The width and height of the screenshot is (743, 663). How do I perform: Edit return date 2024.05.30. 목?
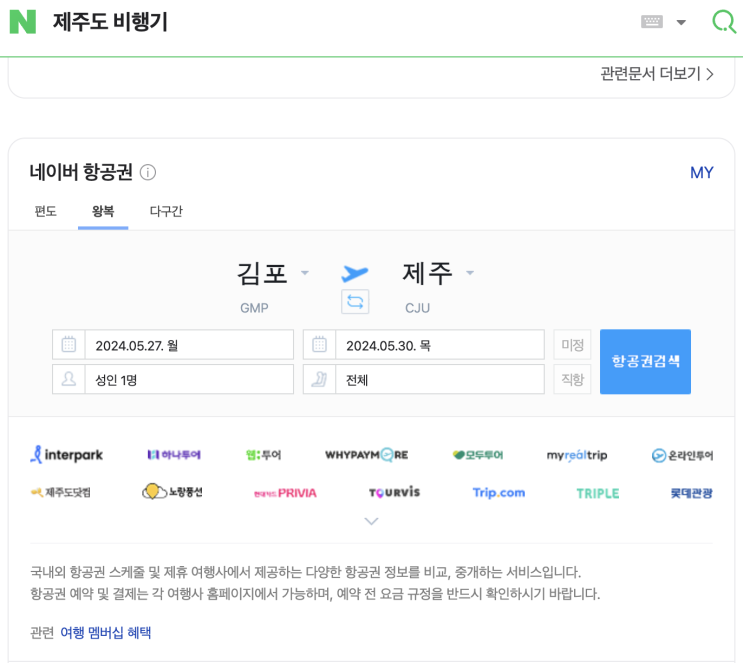click(x=440, y=345)
